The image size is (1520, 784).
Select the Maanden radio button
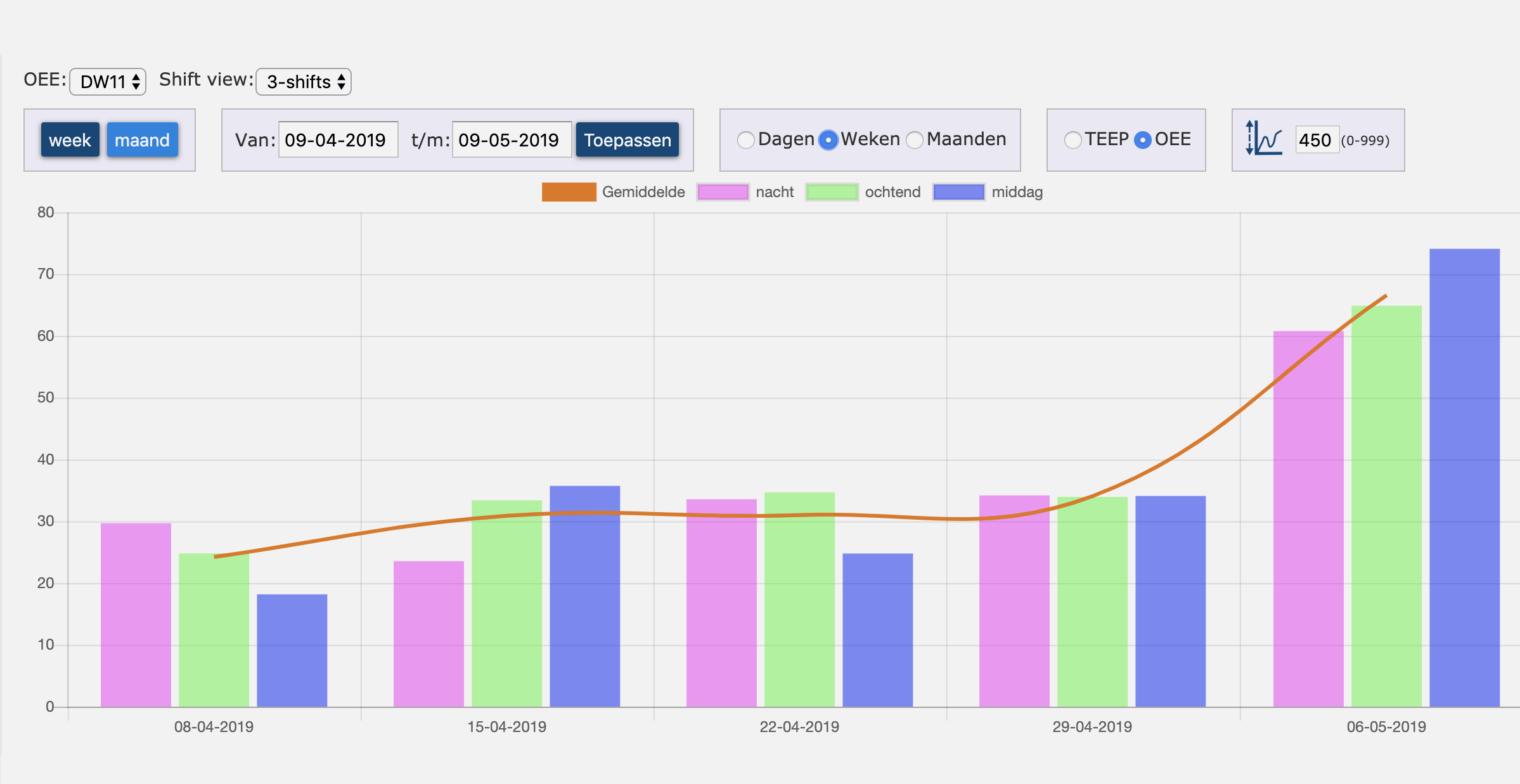[x=915, y=140]
